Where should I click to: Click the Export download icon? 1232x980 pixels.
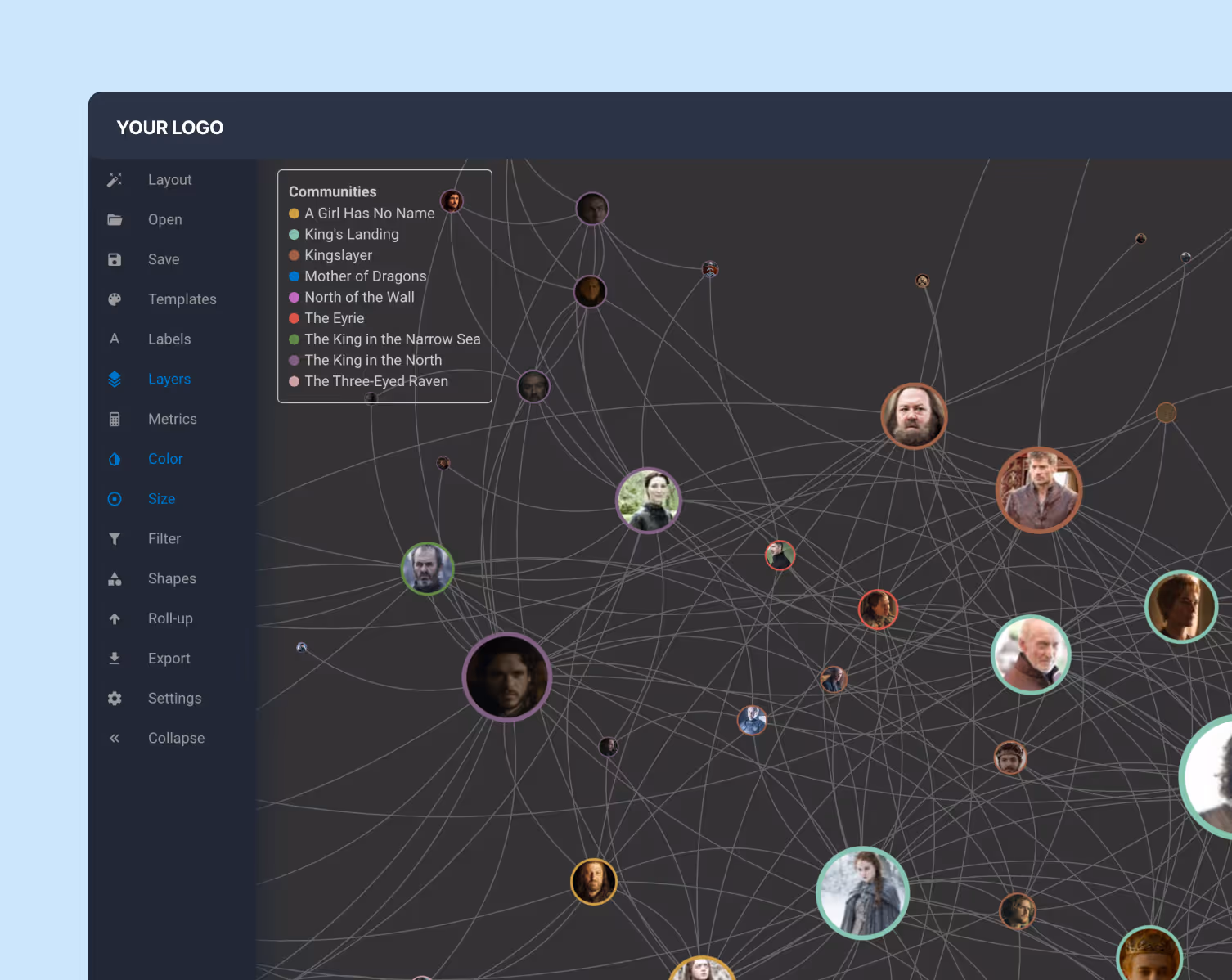point(115,659)
